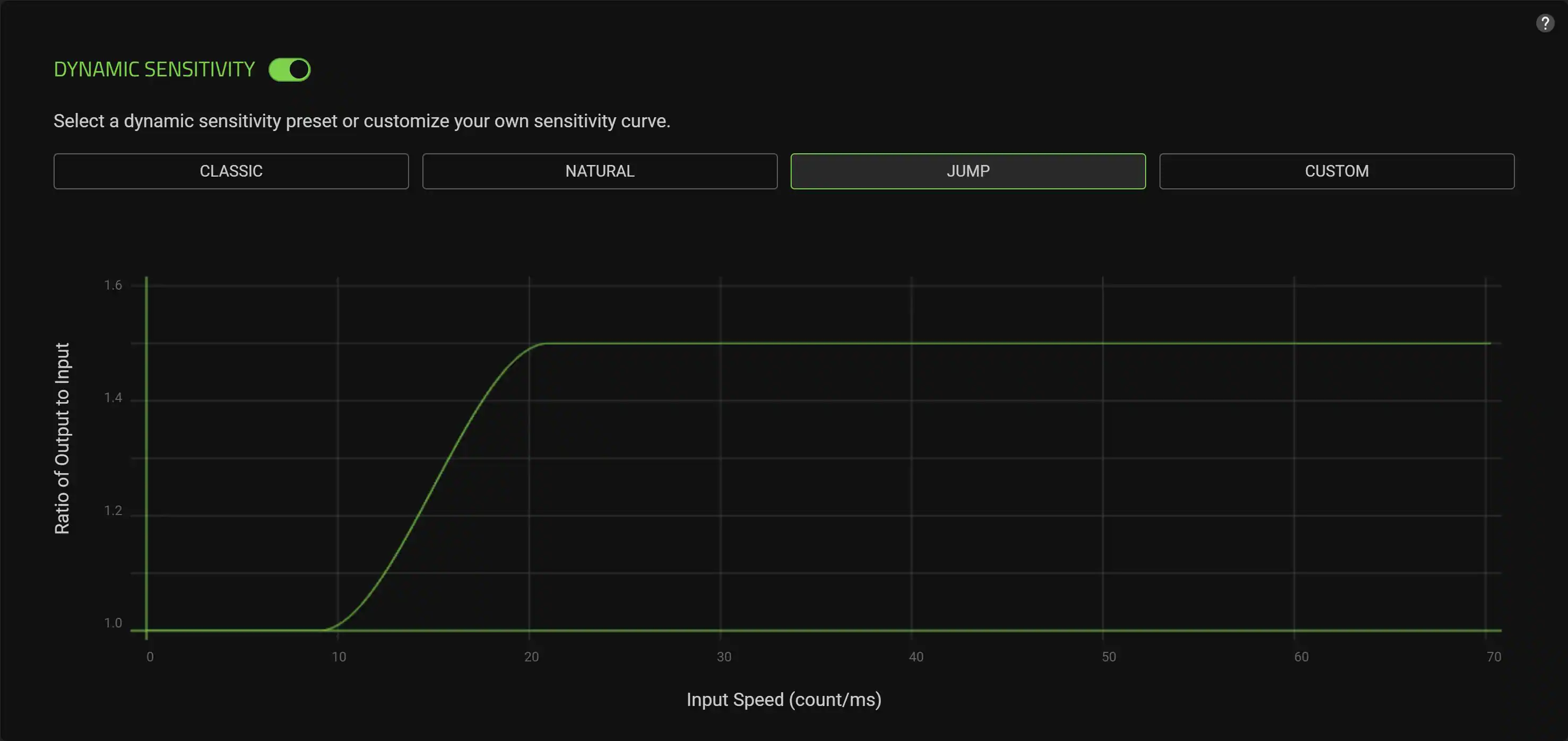Click the 70 tick on the x-axis
Screen dimensions: 1568x741
point(1493,657)
